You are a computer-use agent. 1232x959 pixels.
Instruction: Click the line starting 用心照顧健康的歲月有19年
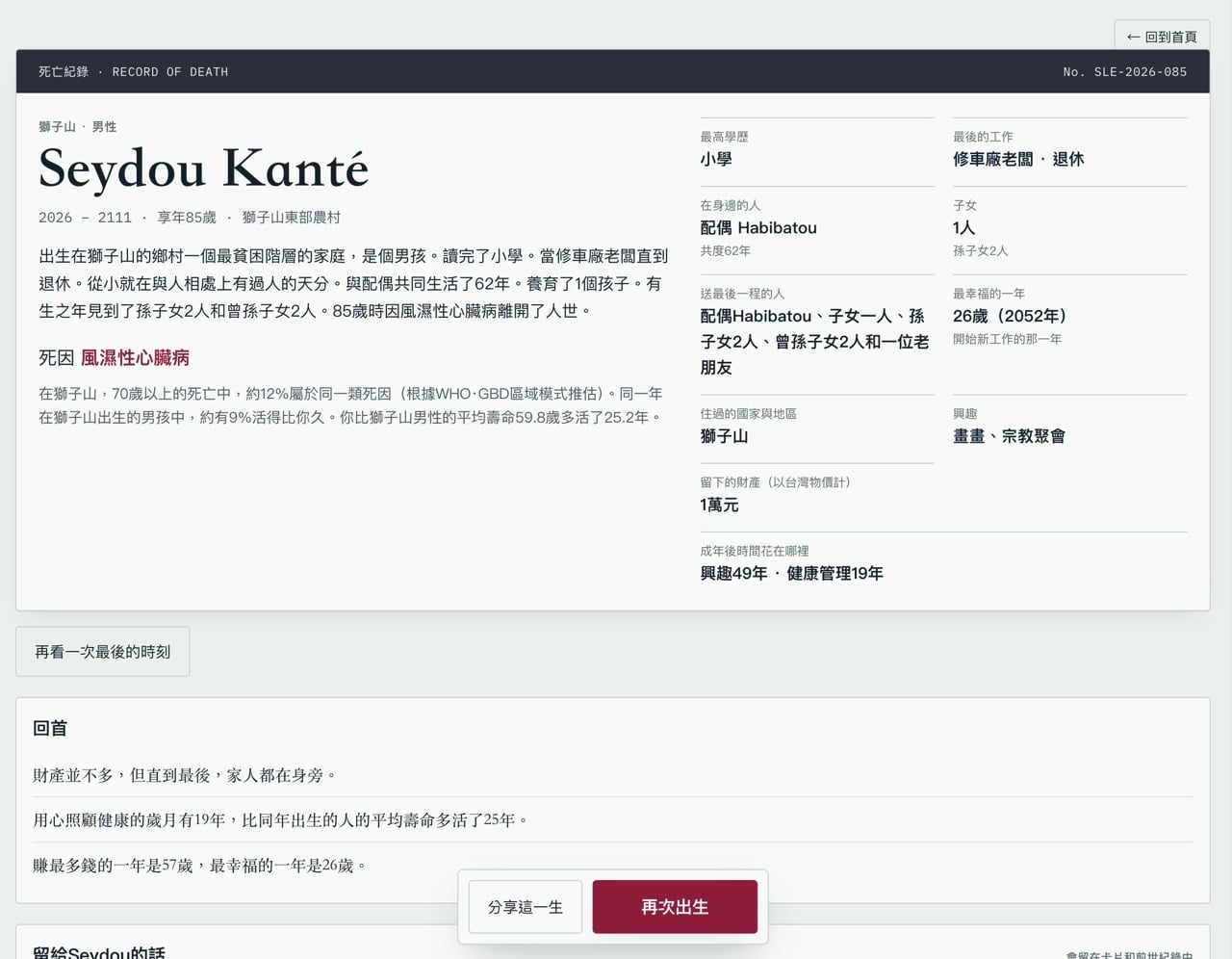pos(282,820)
